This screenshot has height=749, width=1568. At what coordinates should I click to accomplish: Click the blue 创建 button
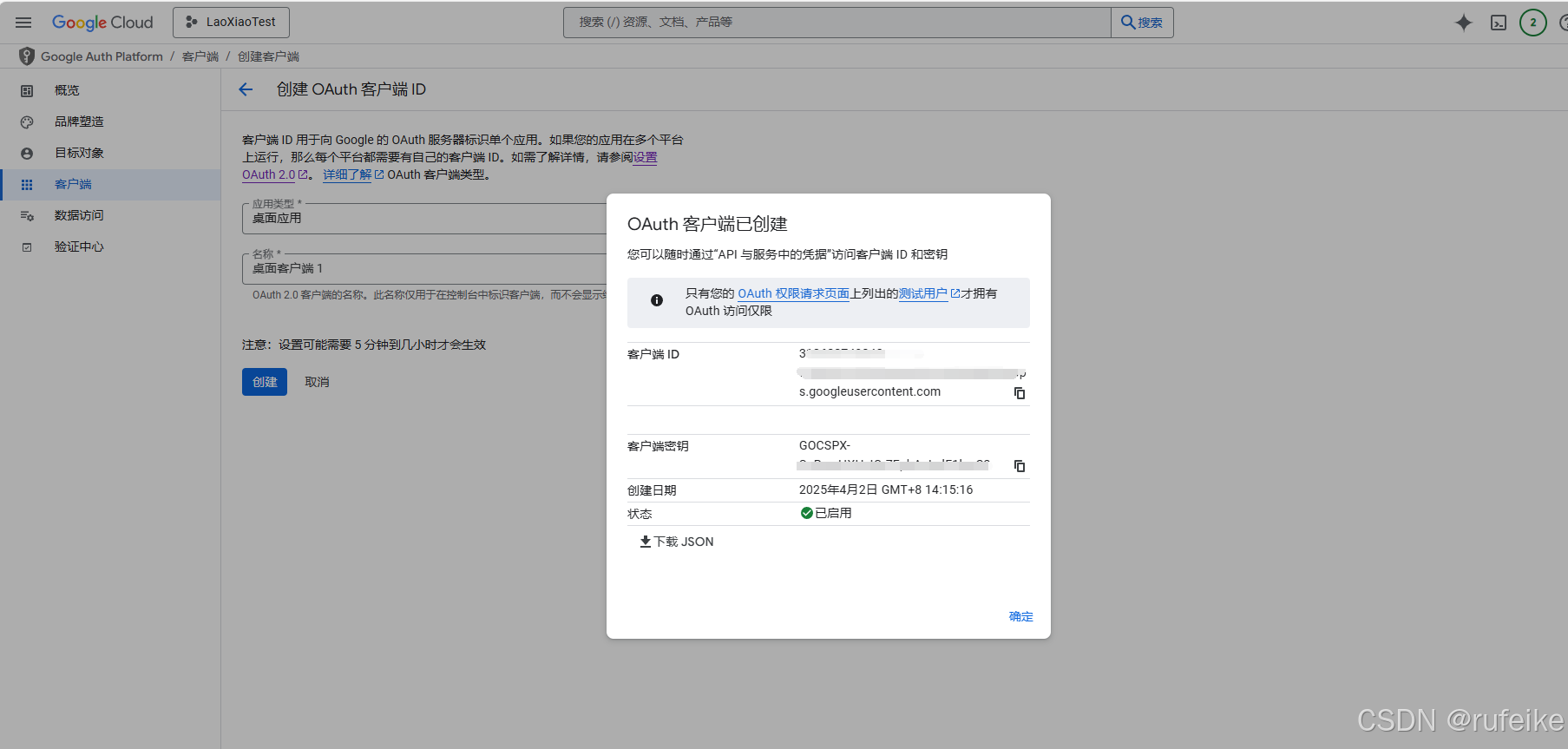[x=265, y=382]
